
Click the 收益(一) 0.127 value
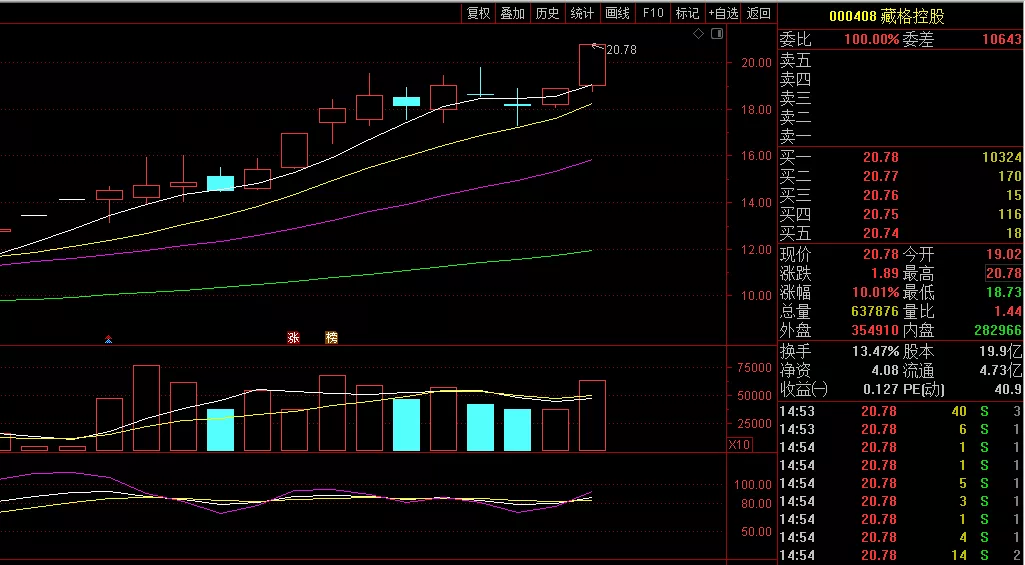(881, 390)
